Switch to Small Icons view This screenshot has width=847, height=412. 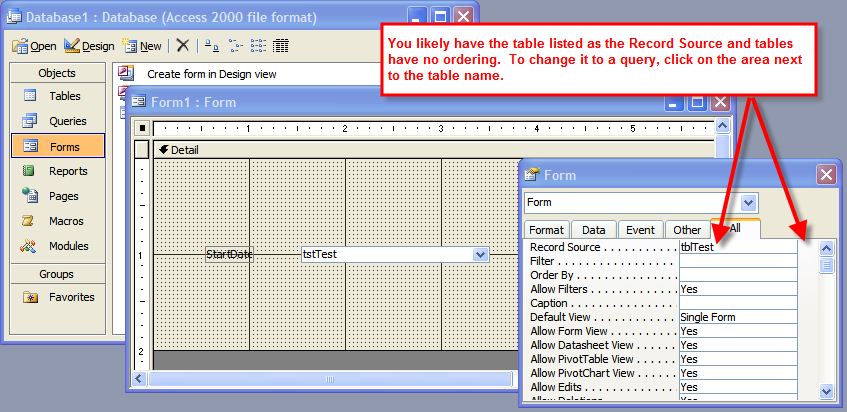click(x=235, y=46)
